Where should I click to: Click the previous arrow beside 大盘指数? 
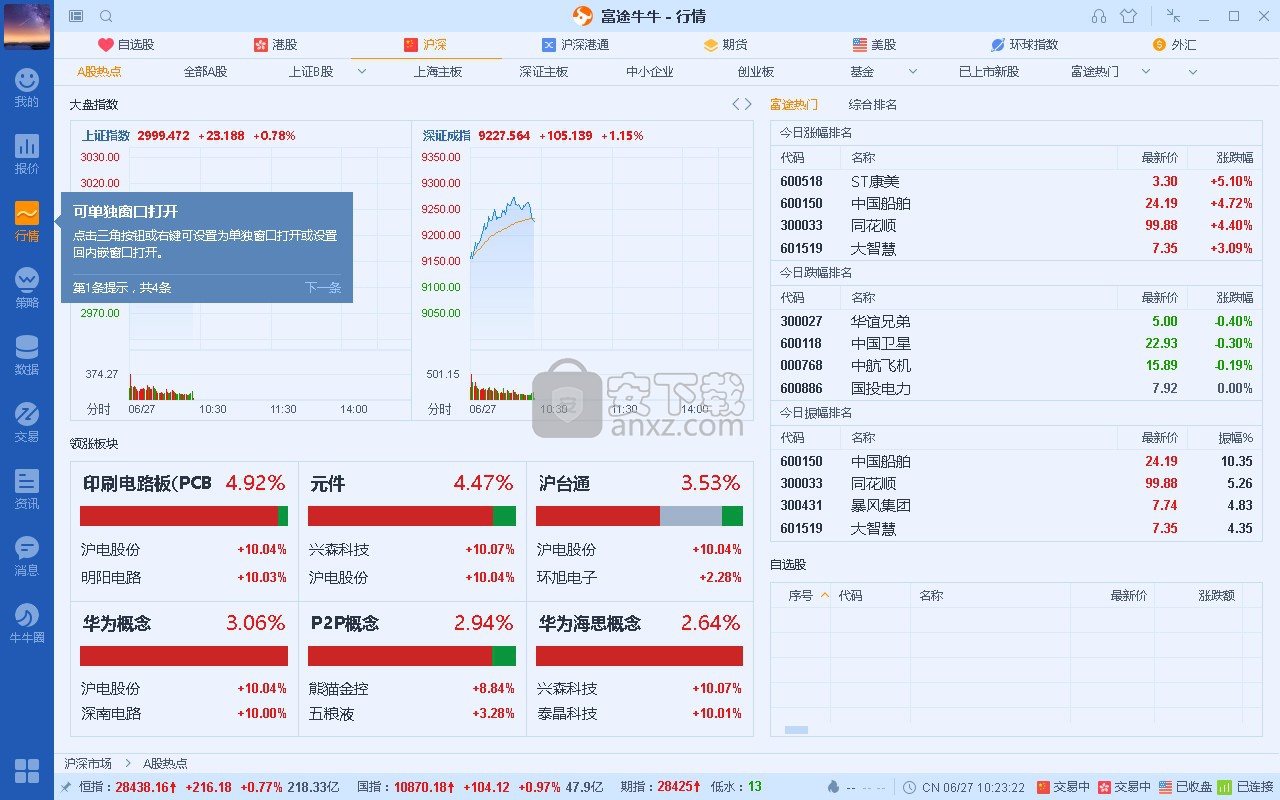tap(736, 104)
